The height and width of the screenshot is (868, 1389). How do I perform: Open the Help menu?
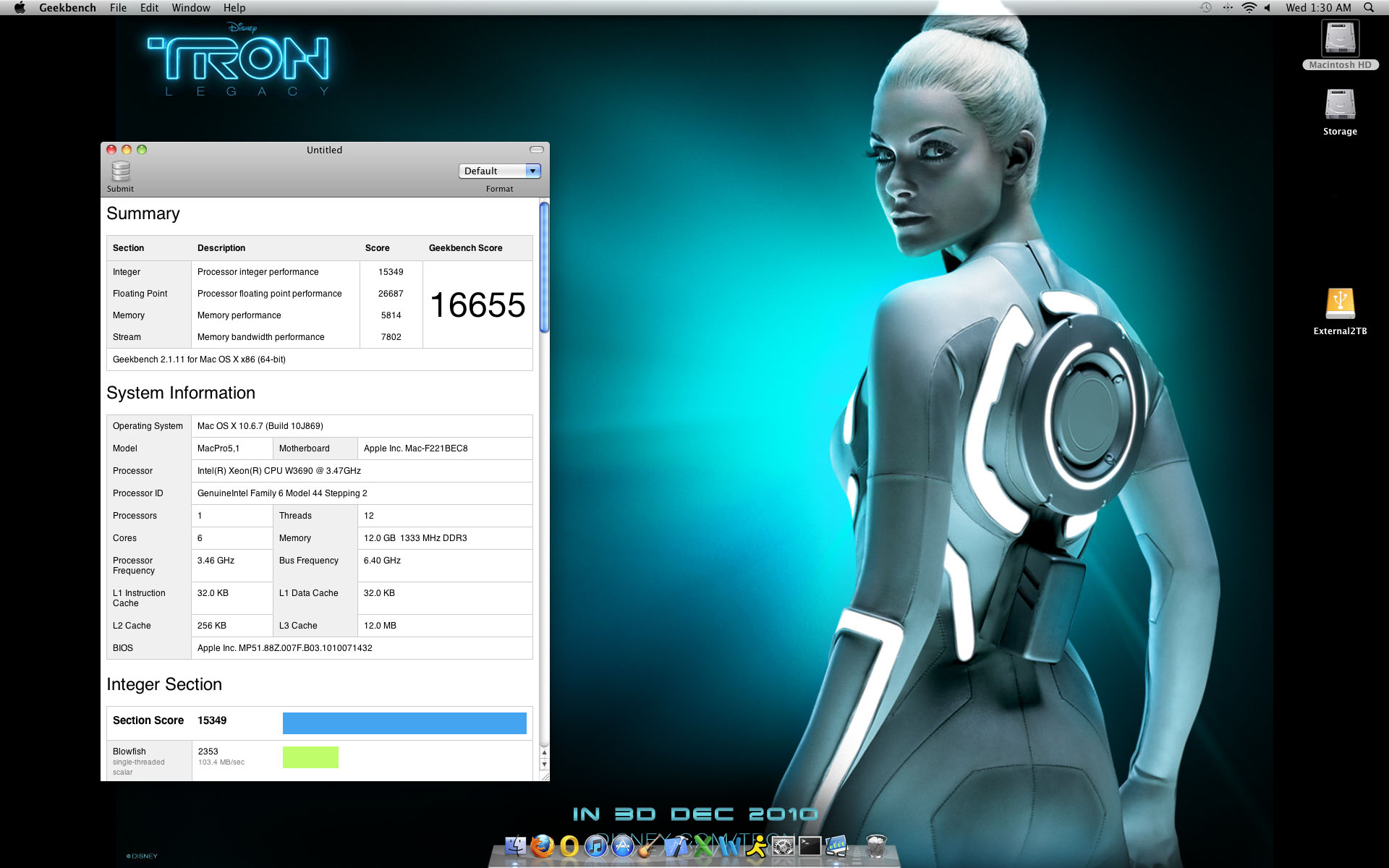click(234, 7)
